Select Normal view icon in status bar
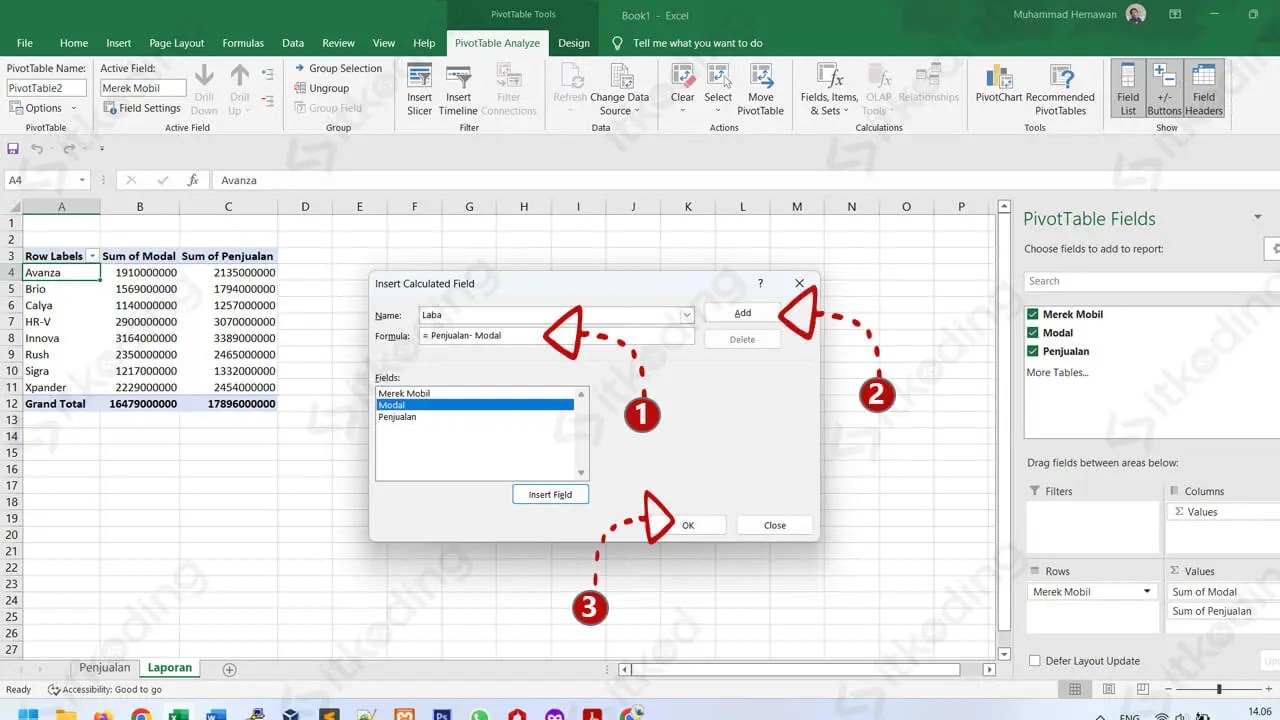Image resolution: width=1280 pixels, height=720 pixels. click(x=1075, y=689)
